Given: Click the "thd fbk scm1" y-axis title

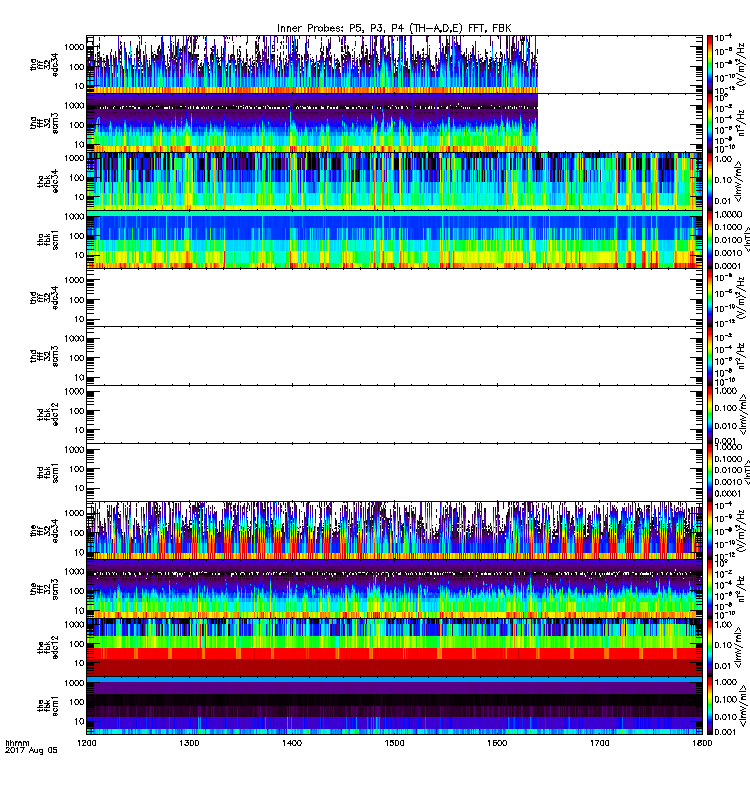Looking at the screenshot, I should [x=48, y=472].
